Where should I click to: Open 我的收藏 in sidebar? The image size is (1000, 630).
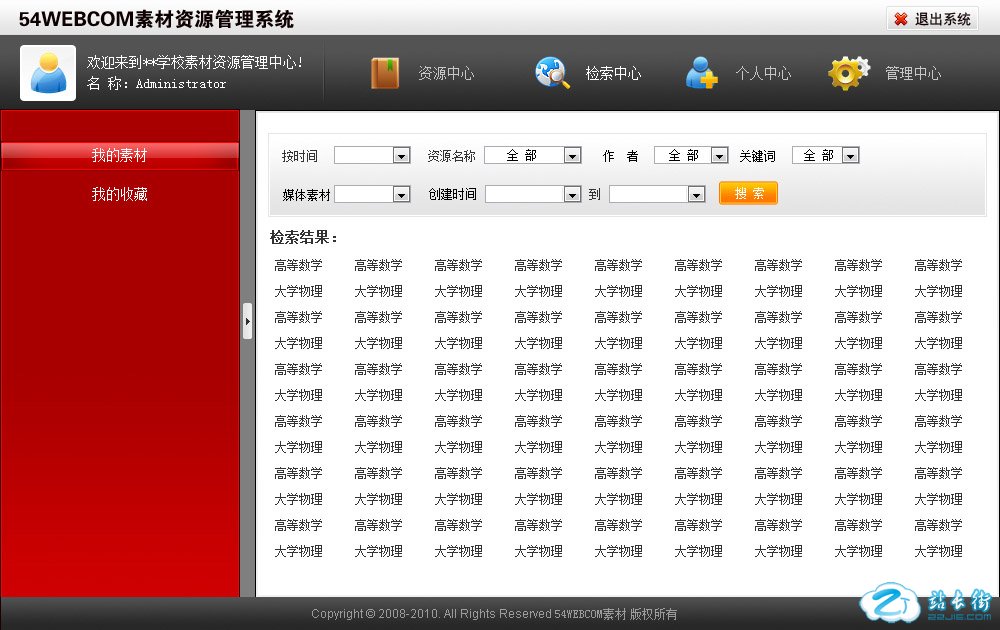click(x=119, y=195)
